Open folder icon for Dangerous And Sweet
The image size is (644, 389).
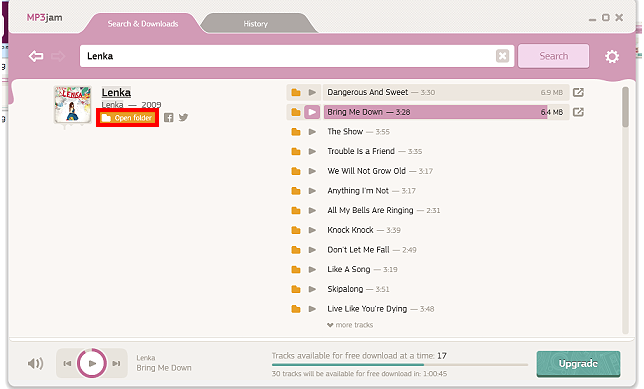[x=296, y=92]
